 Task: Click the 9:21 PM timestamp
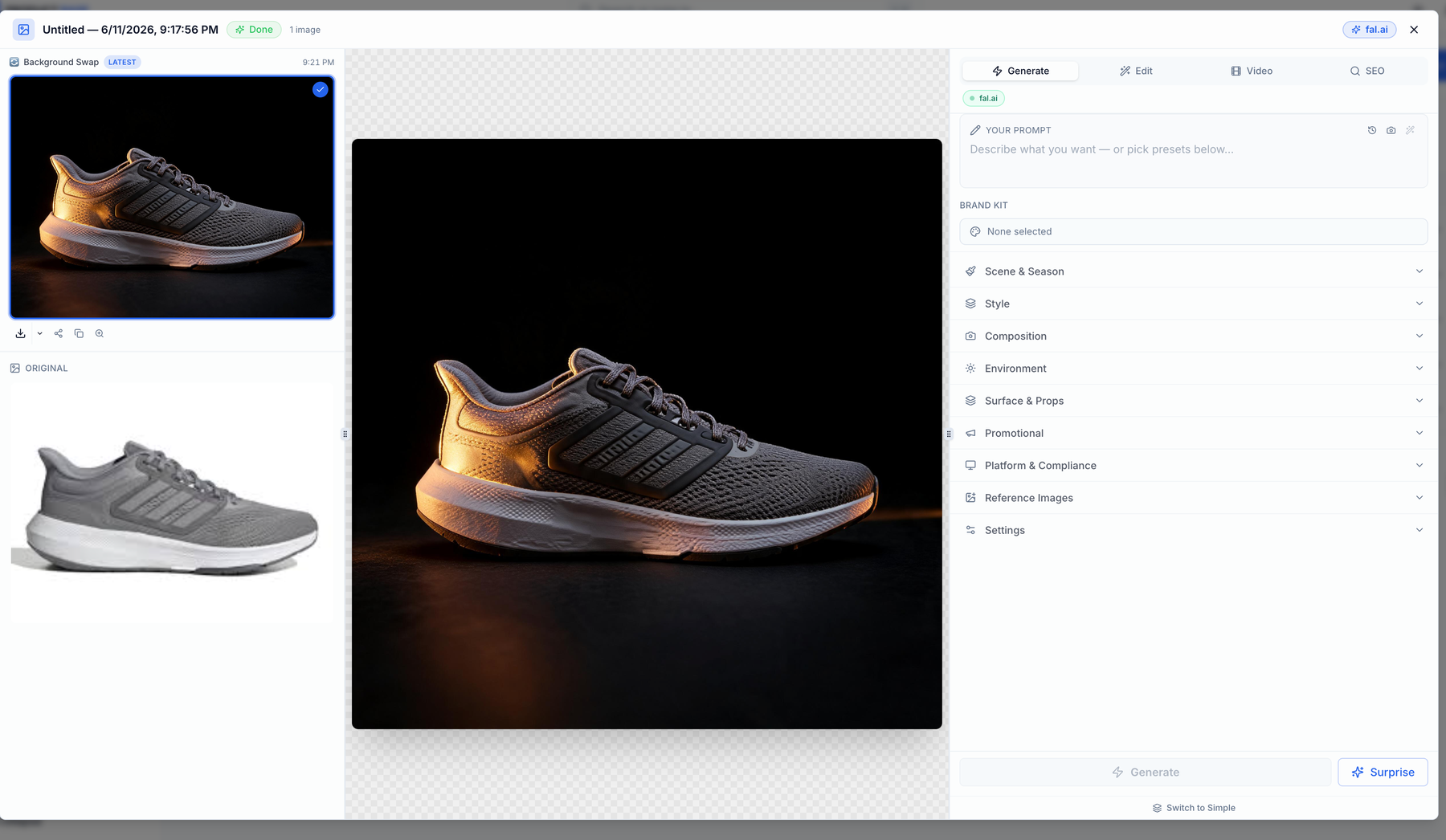click(318, 62)
